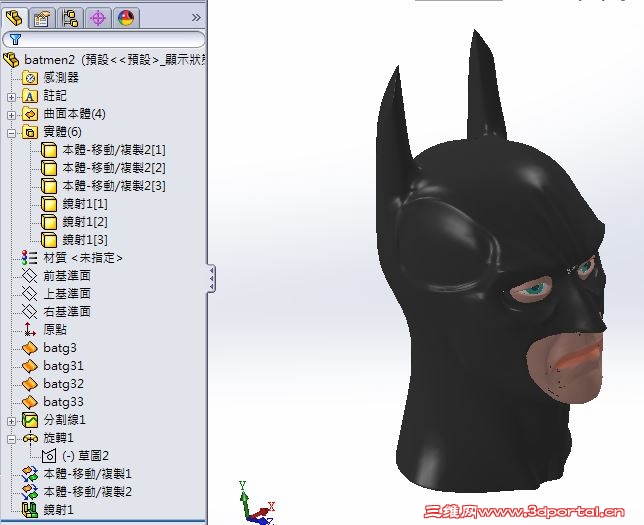
Task: Open the FeatureManager design tree tab
Action: (14, 18)
